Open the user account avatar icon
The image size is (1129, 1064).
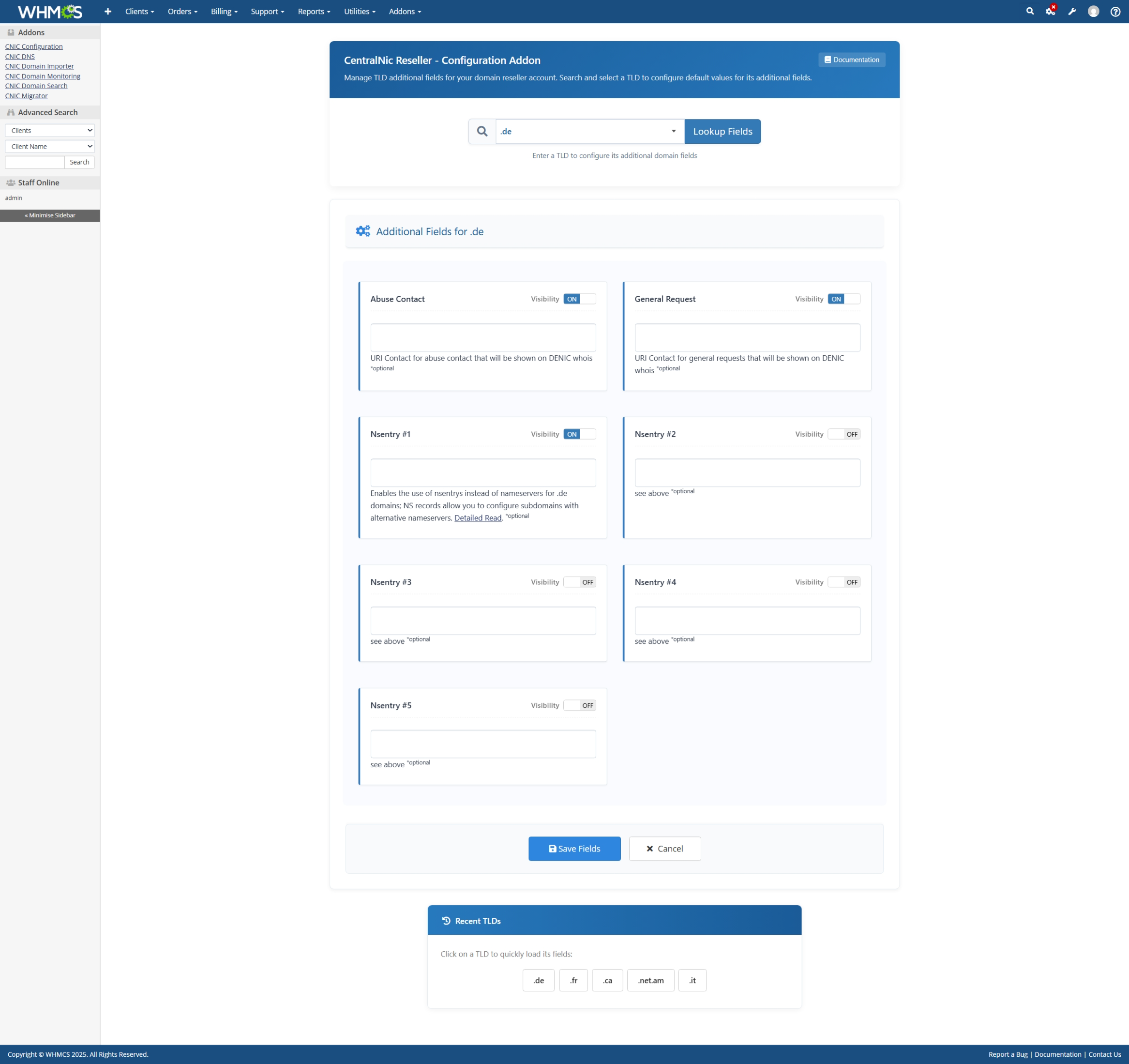click(1094, 11)
